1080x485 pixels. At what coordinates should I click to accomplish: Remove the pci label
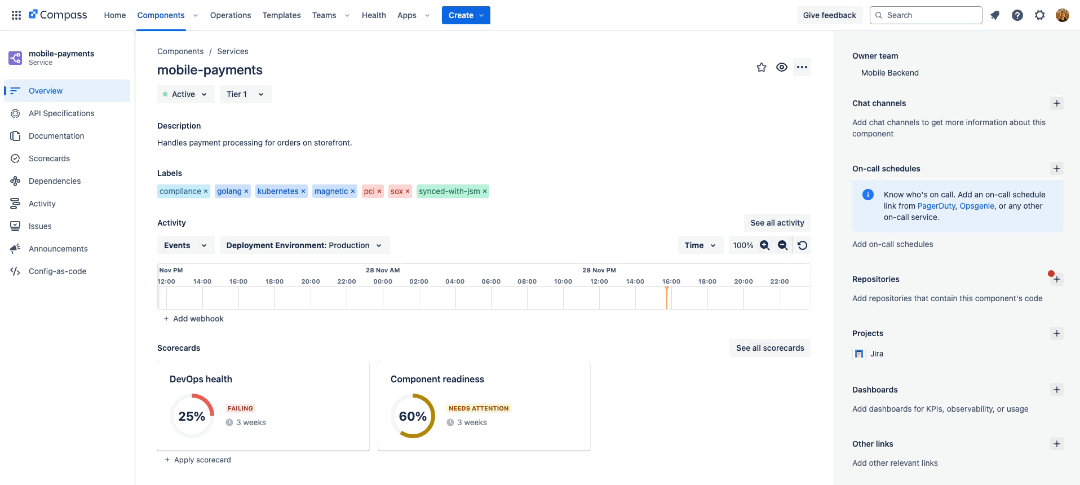point(380,191)
